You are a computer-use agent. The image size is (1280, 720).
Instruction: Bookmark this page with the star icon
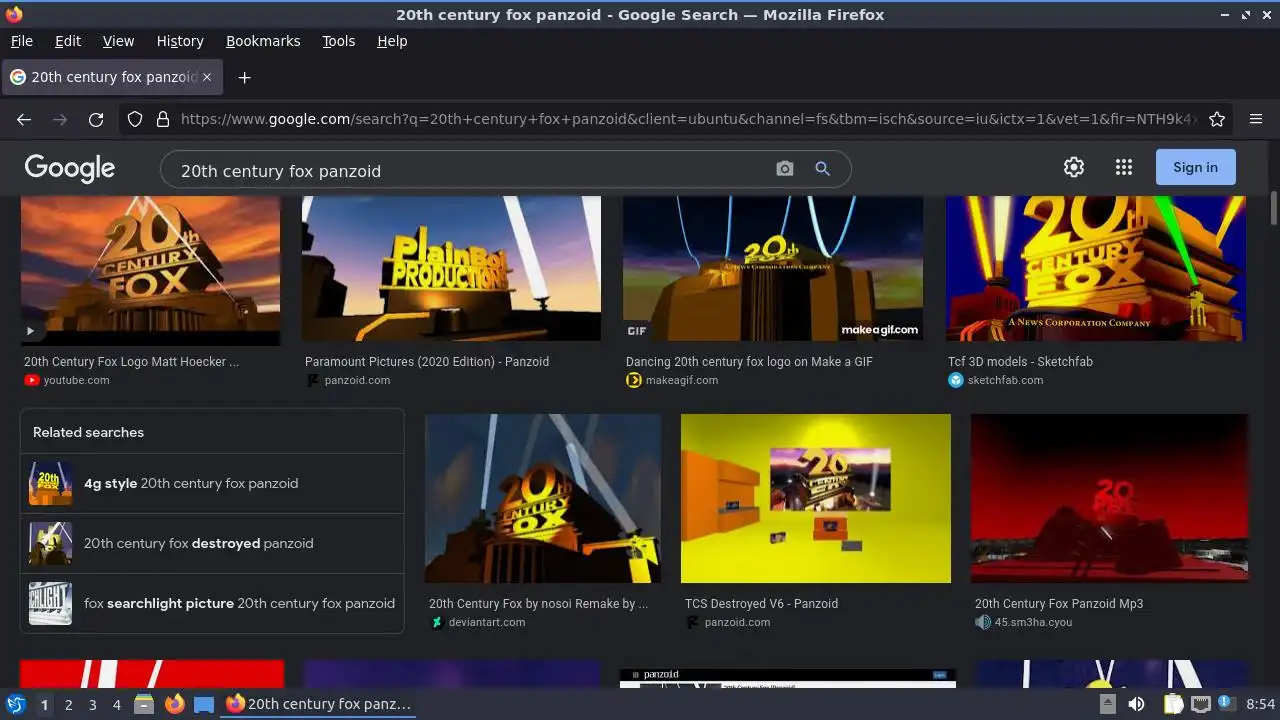point(1217,119)
